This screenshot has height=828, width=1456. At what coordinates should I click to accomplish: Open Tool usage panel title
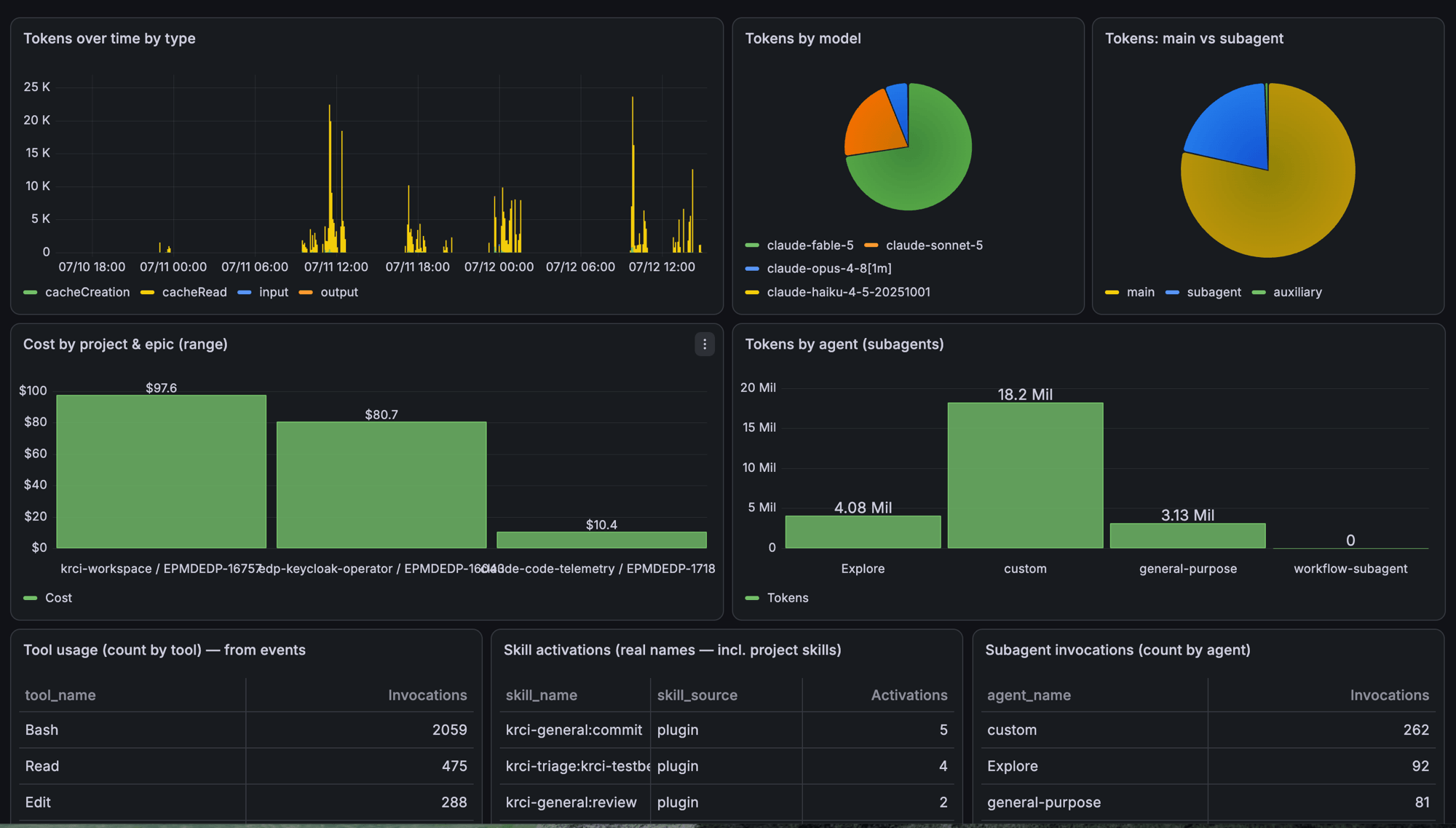(x=165, y=650)
